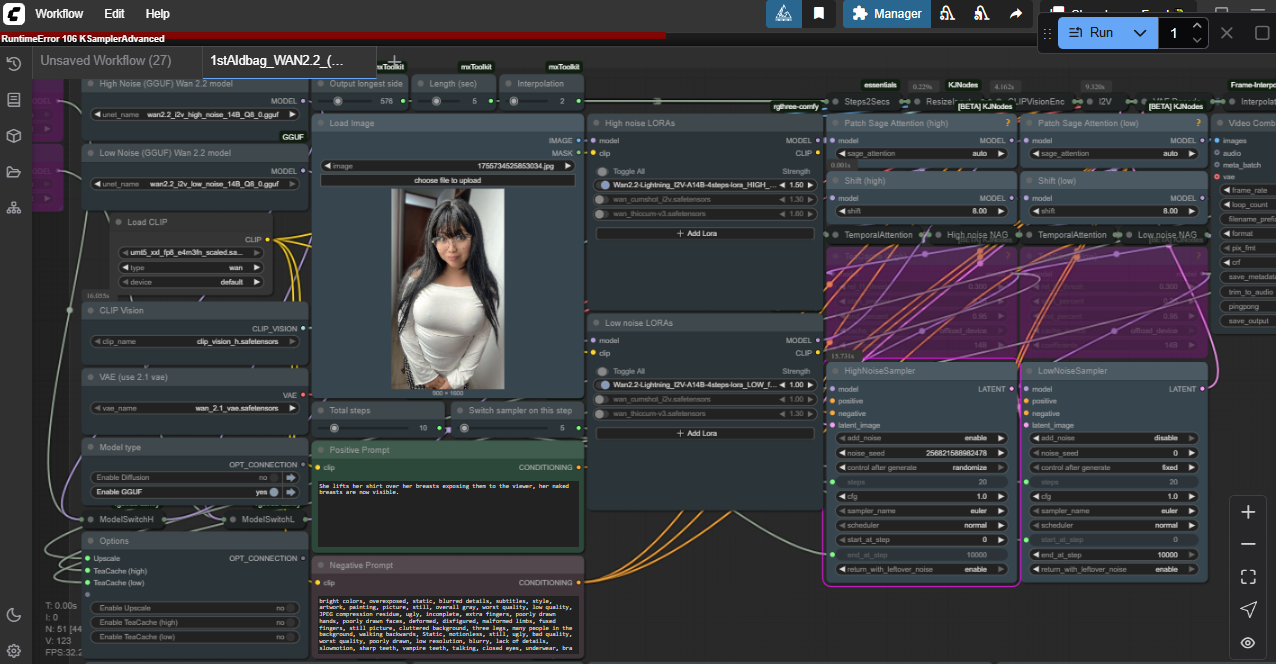This screenshot has height=664, width=1276.
Task: Expand the dropdown arrow beside Run
Action: click(1140, 33)
